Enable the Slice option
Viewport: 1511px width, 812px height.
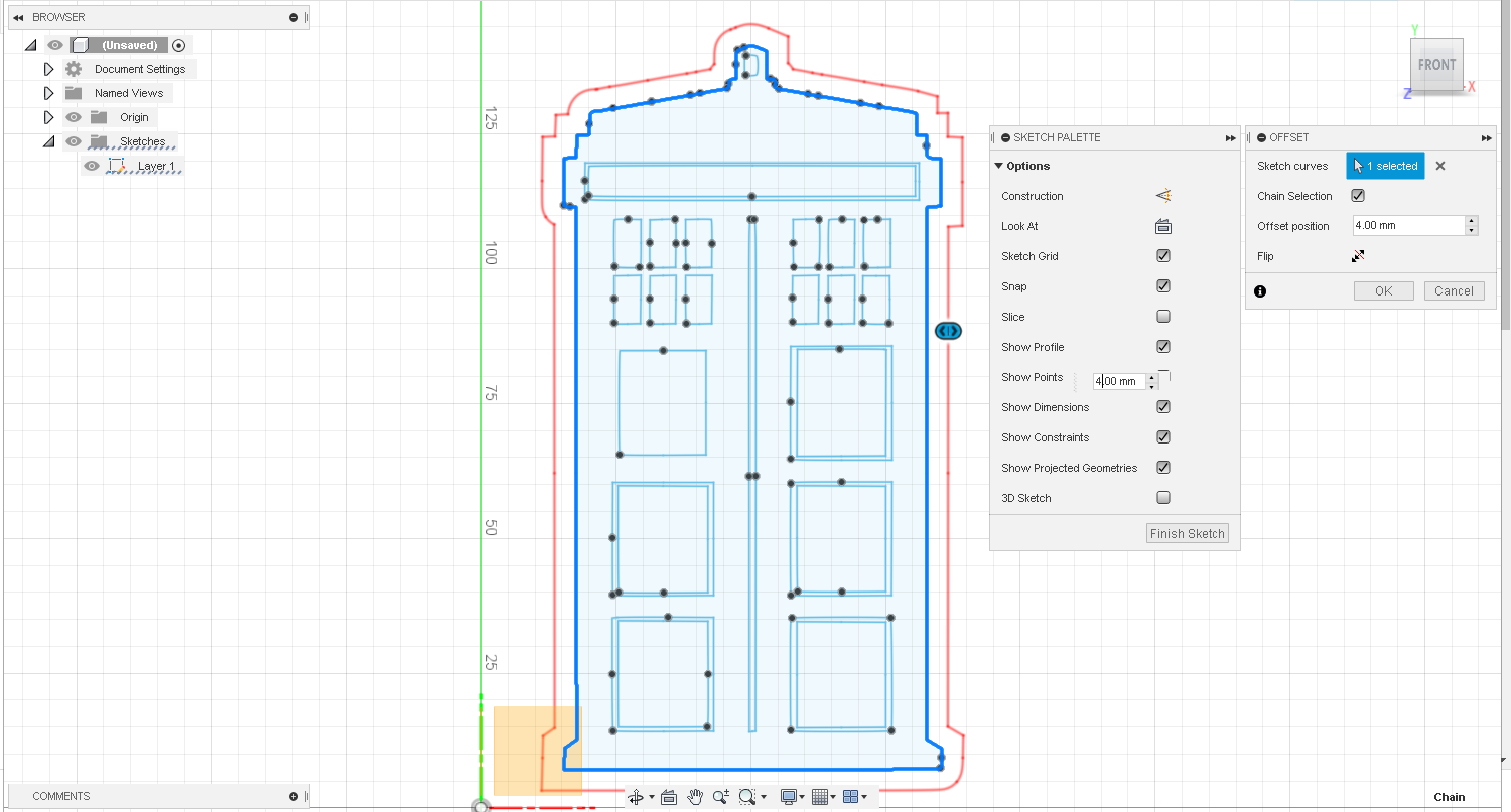[1163, 316]
